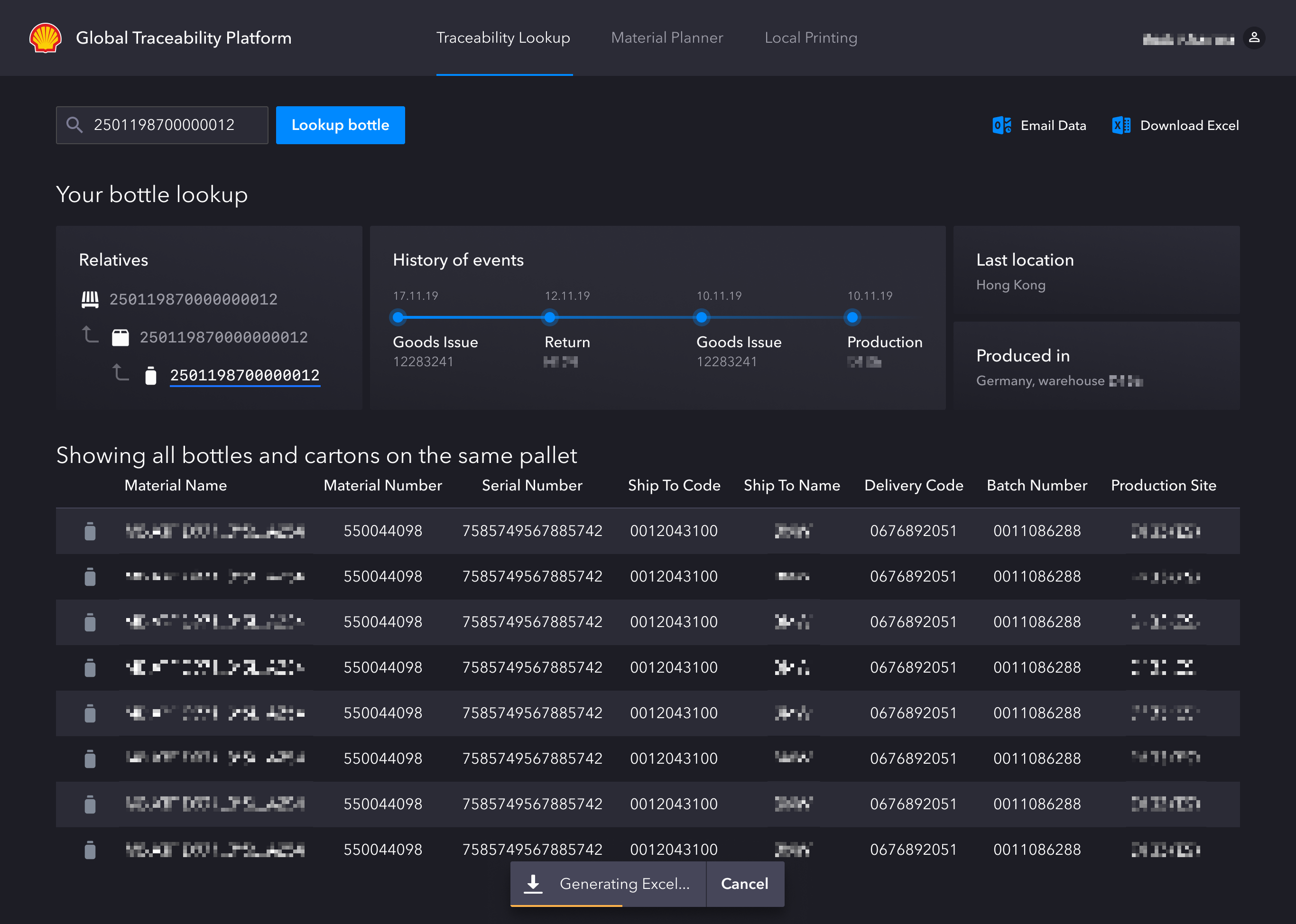Click the Excel Download icon
This screenshot has height=924, width=1296.
coord(1121,125)
